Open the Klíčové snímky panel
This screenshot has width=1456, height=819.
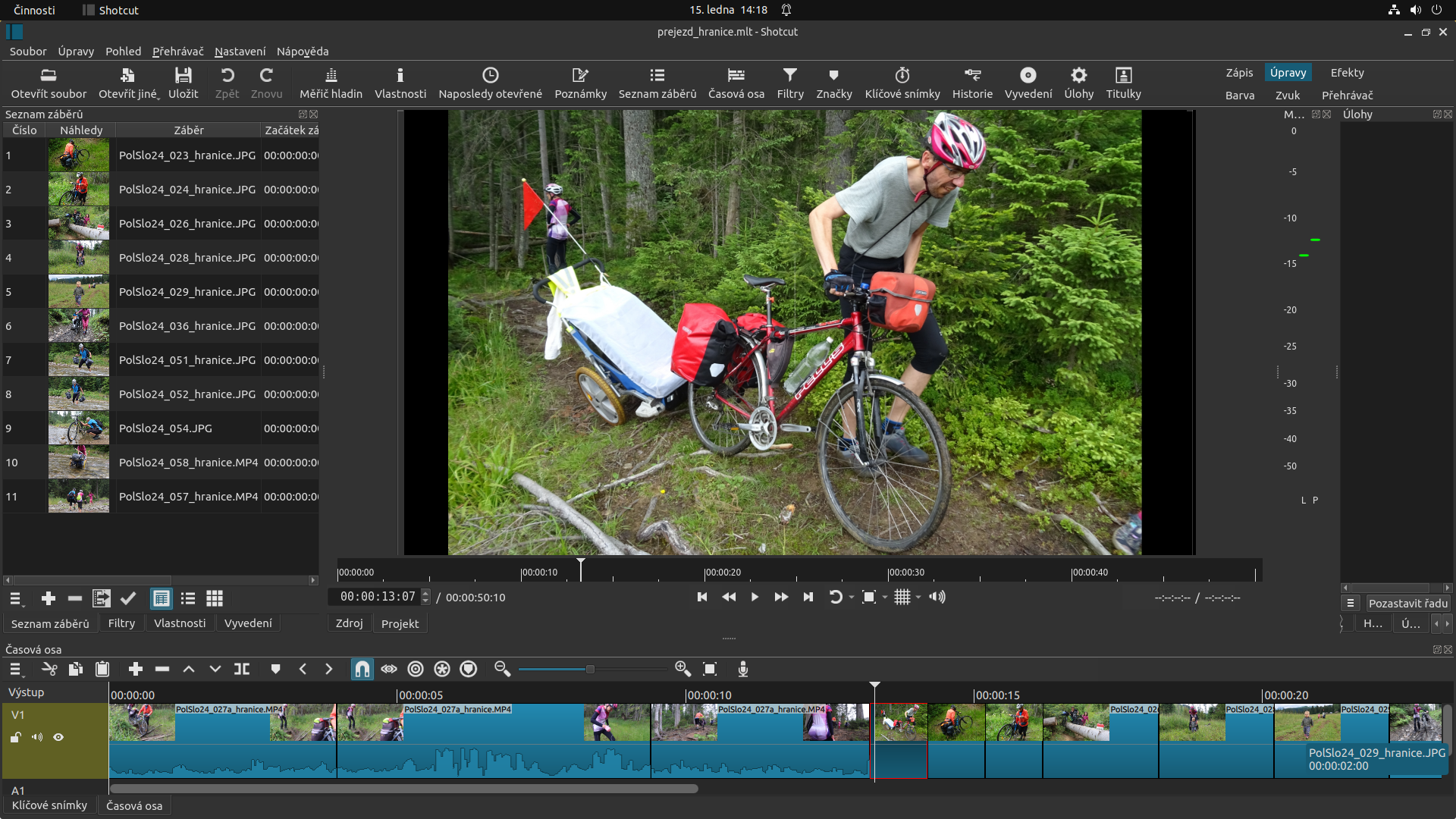coord(902,82)
